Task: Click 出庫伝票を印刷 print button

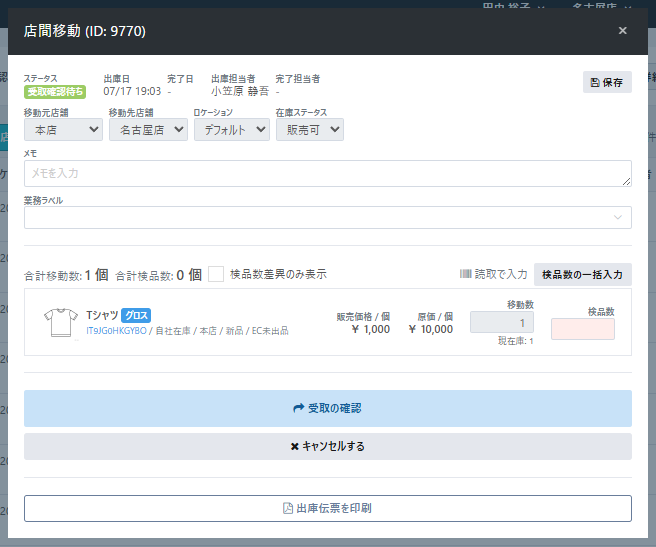Action: pyautogui.click(x=328, y=508)
